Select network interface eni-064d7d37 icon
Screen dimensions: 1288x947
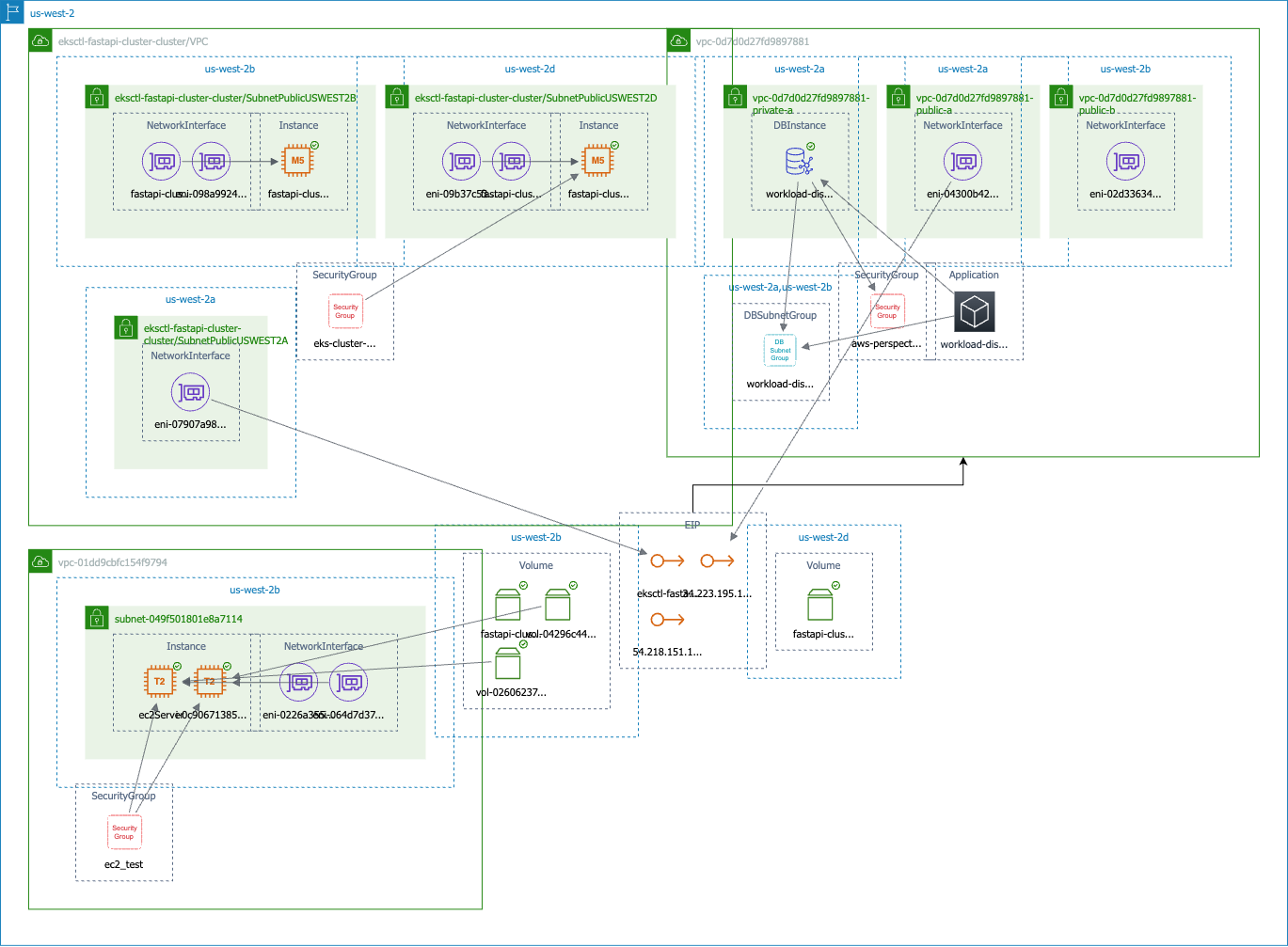point(349,683)
